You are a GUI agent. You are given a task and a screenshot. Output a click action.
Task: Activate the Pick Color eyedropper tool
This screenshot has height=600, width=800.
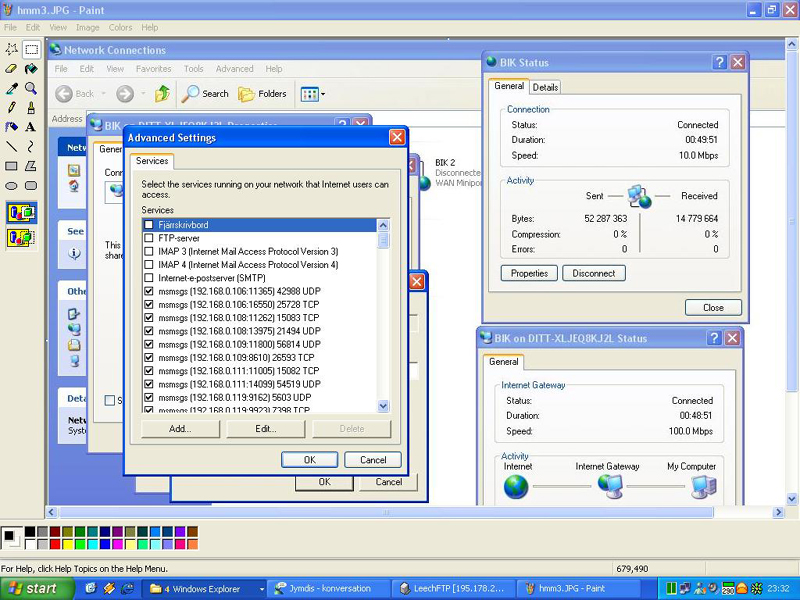click(x=11, y=88)
